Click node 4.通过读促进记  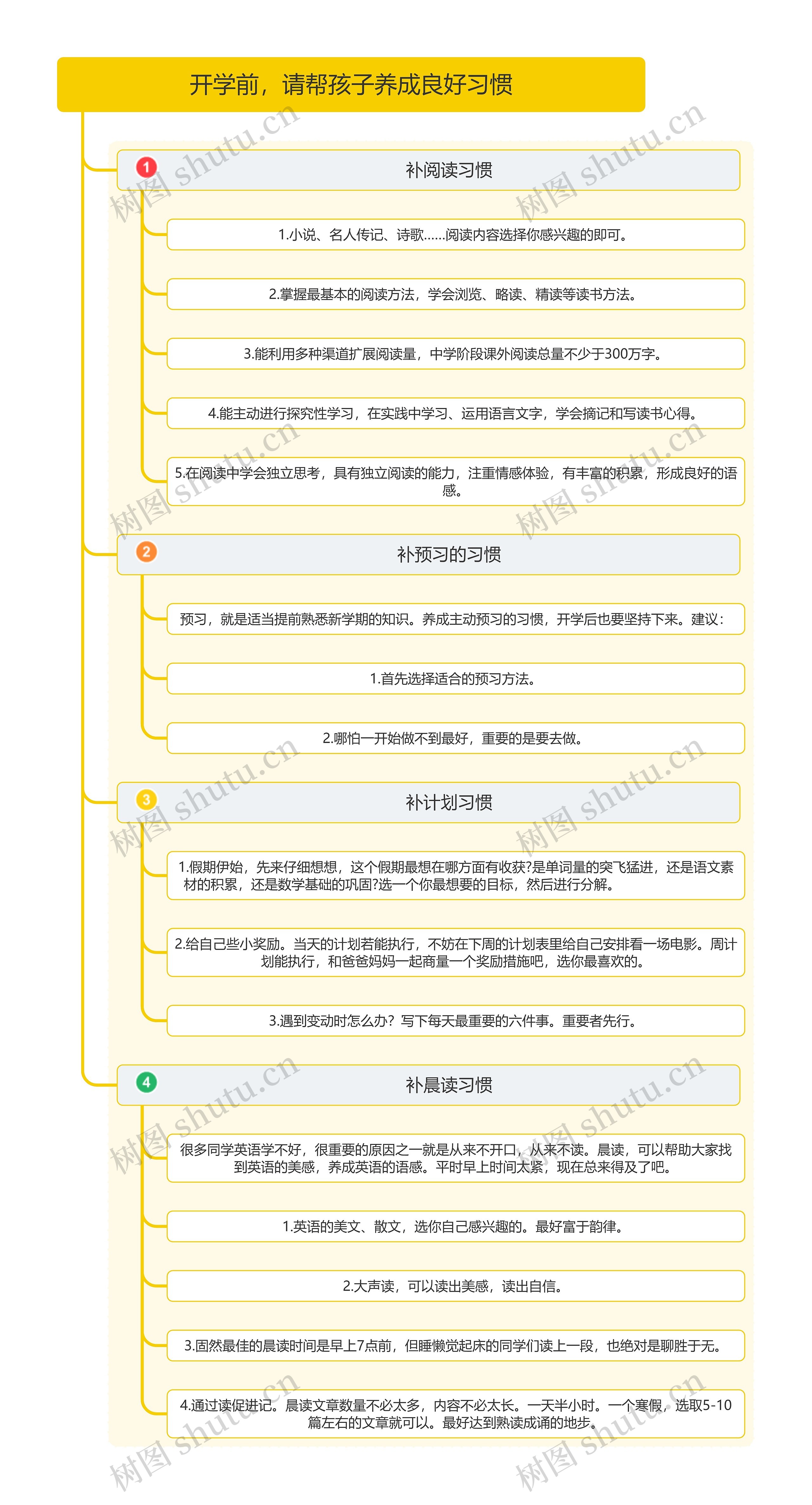pos(456,1414)
